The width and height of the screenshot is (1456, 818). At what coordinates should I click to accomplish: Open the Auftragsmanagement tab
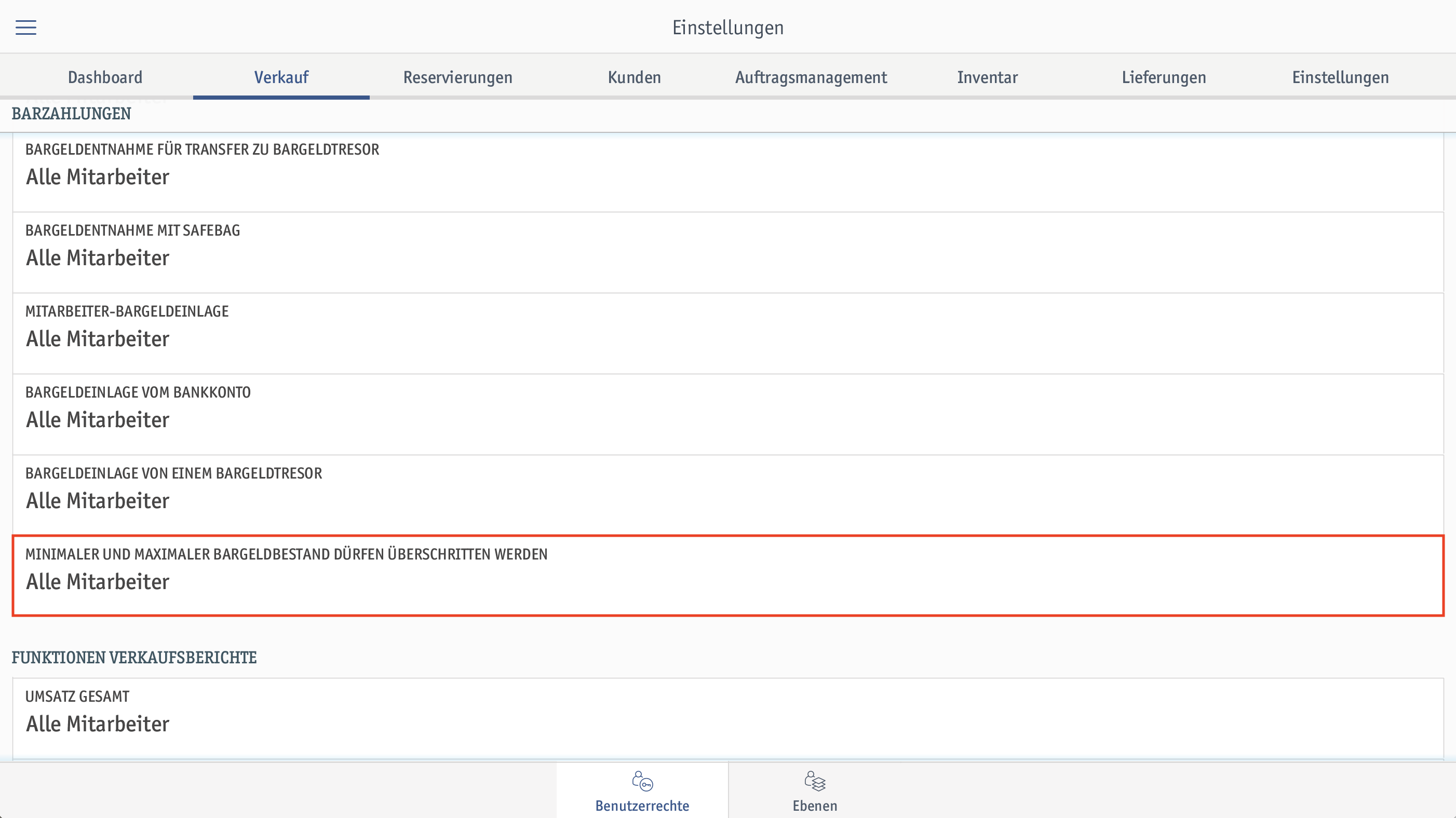[x=811, y=77]
